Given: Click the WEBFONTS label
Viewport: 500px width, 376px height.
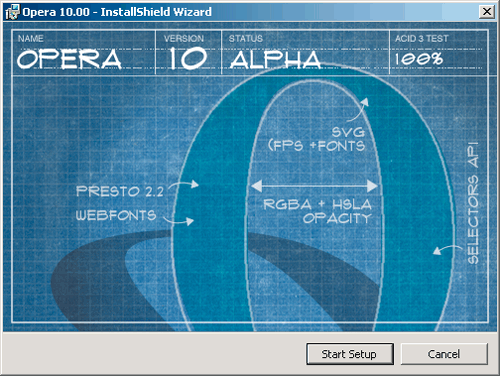Looking at the screenshot, I should [116, 215].
